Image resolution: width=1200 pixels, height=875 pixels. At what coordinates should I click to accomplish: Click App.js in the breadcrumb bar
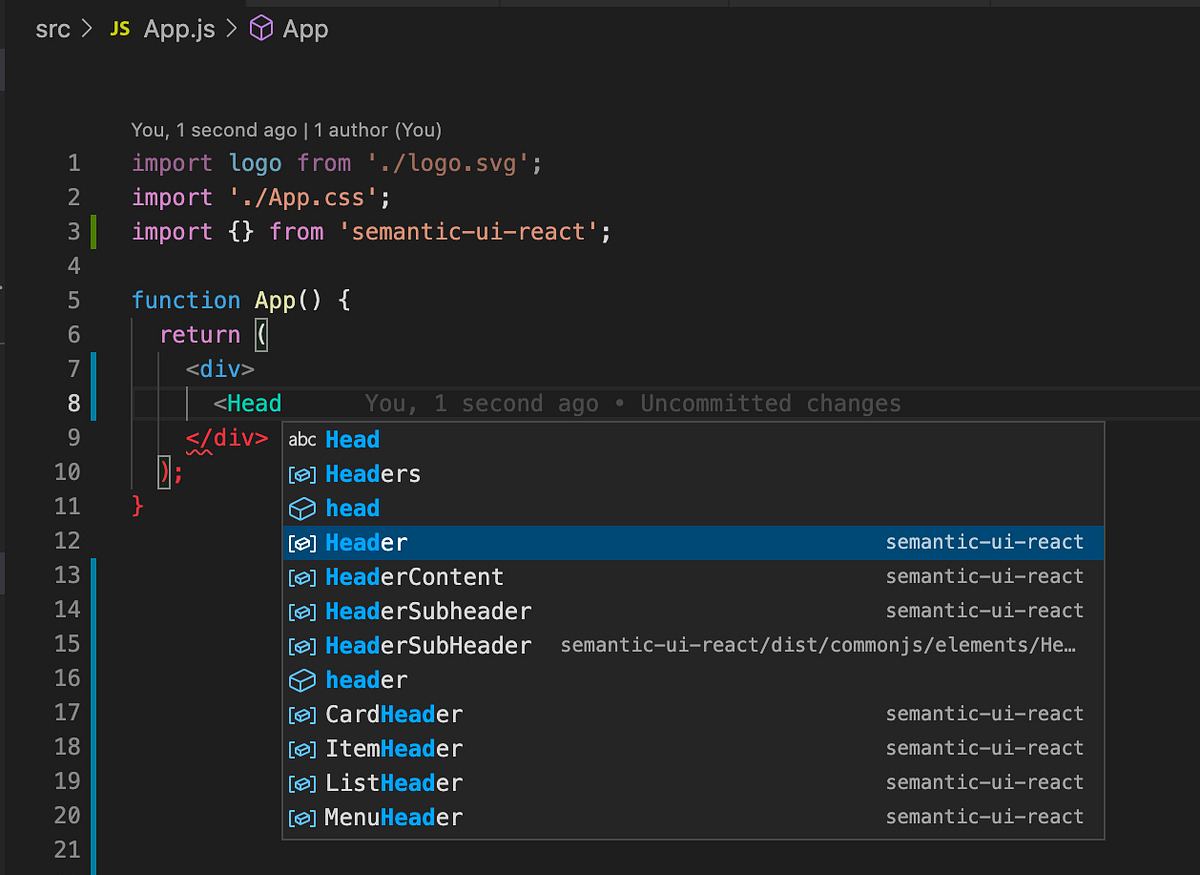178,28
